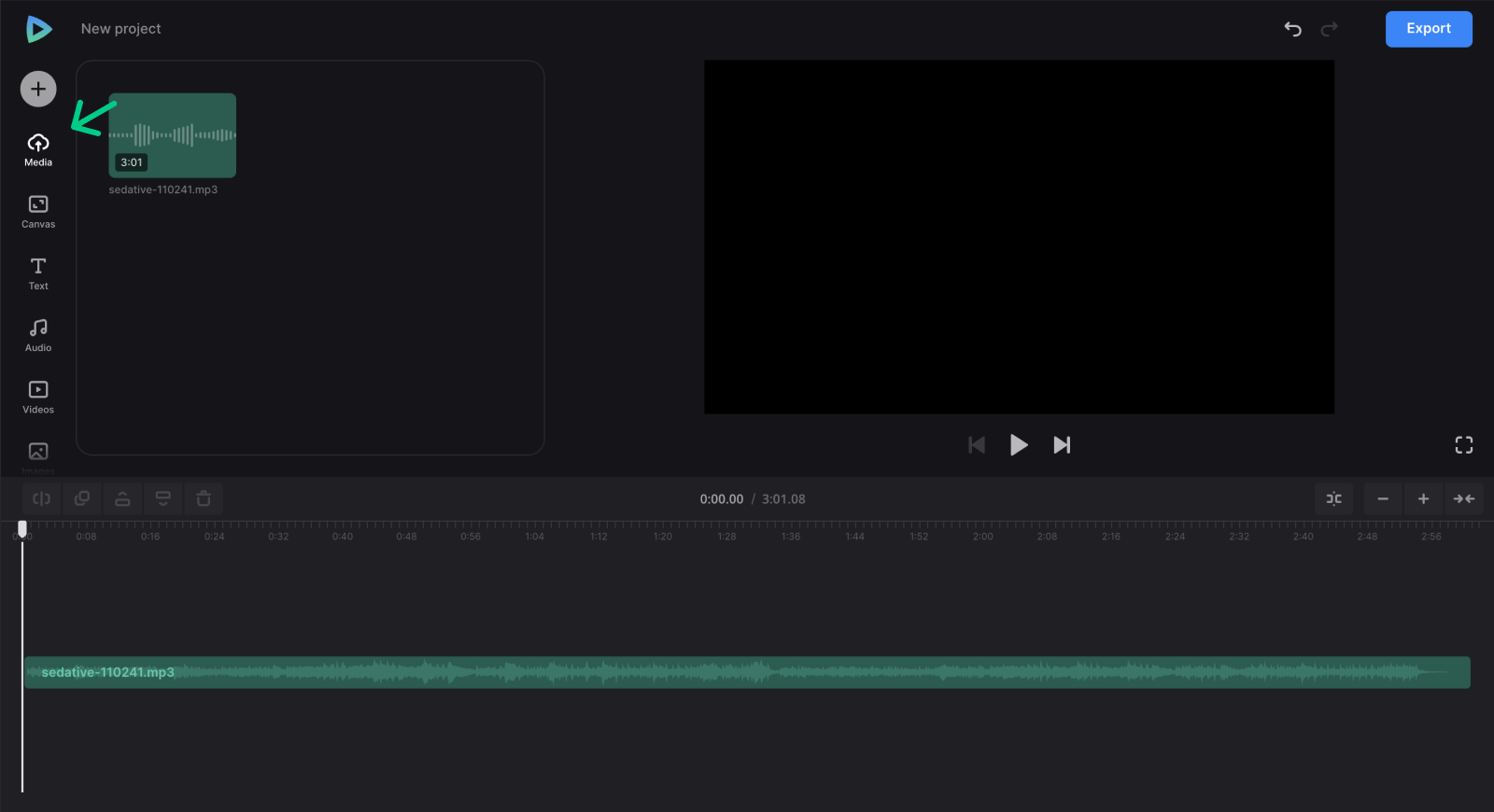Move clip to upper track
This screenshot has height=812, width=1494.
tap(122, 498)
